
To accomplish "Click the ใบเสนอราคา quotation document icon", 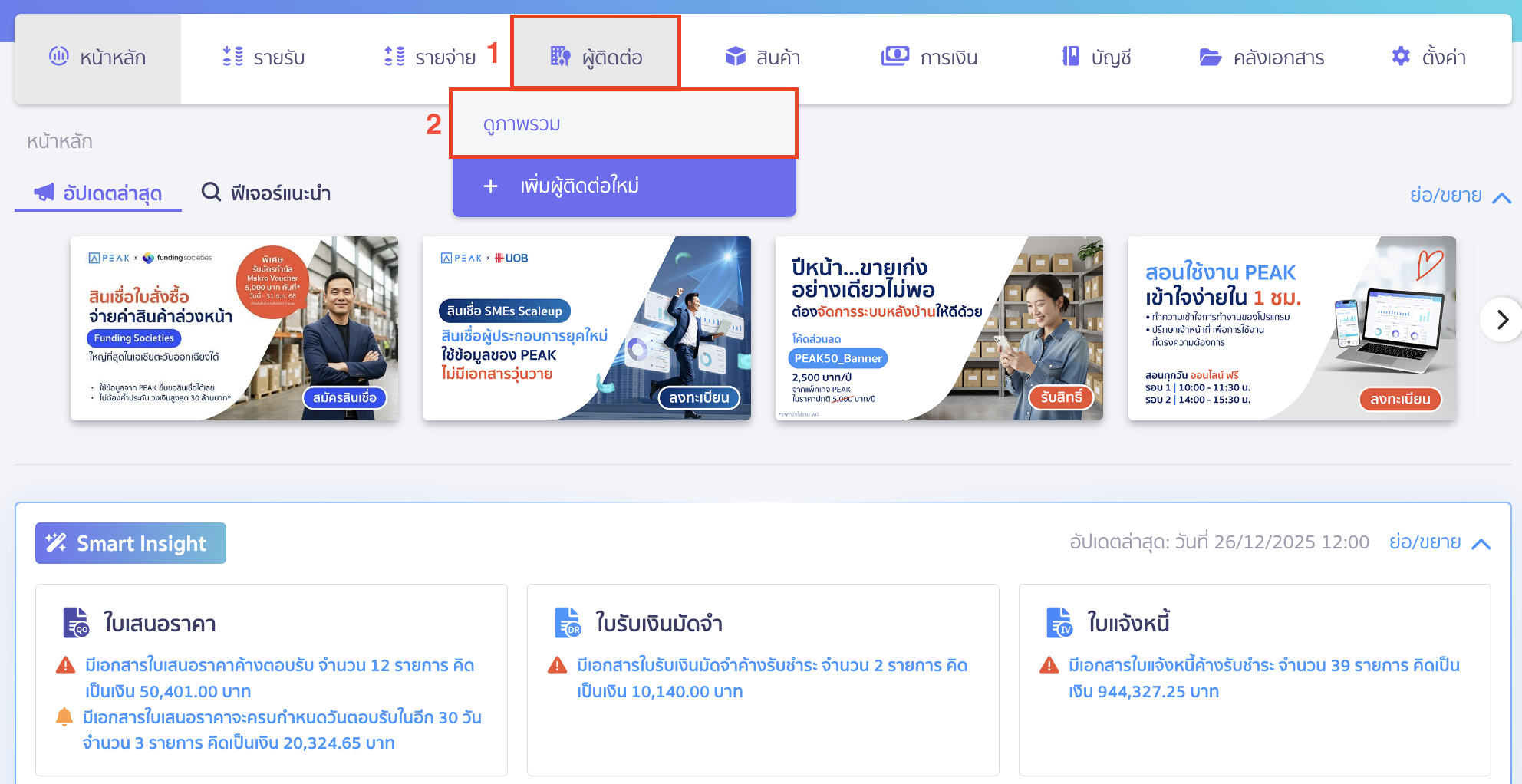I will 74,622.
